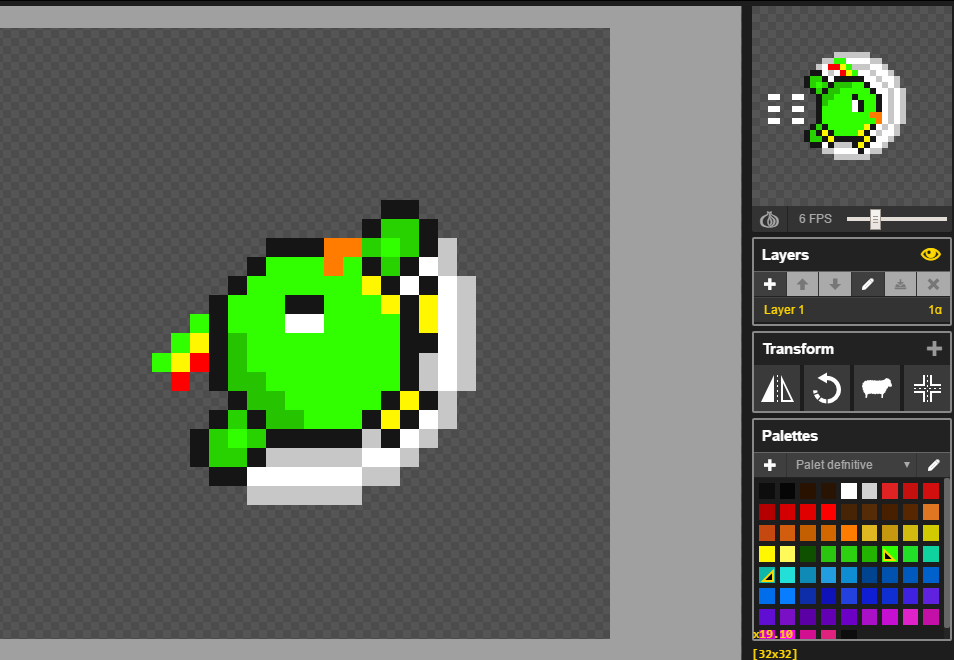
Task: Select bright green swatch marked primary color
Action: [890, 554]
